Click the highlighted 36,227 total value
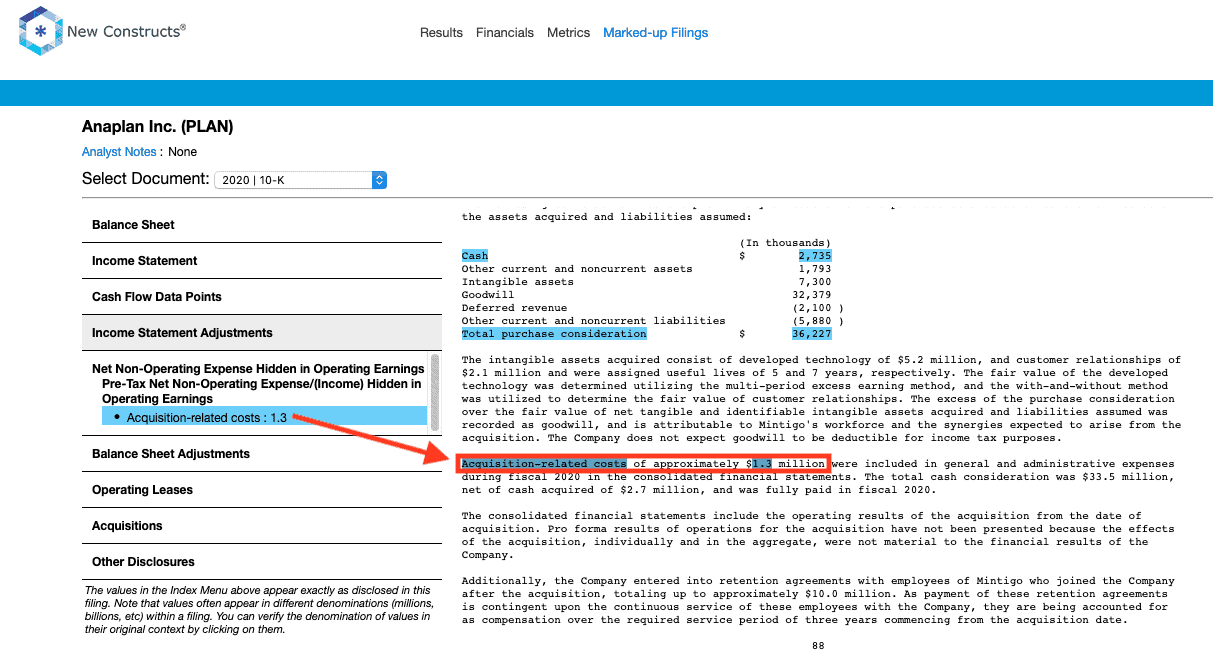Image resolution: width=1213 pixels, height=667 pixels. click(811, 334)
